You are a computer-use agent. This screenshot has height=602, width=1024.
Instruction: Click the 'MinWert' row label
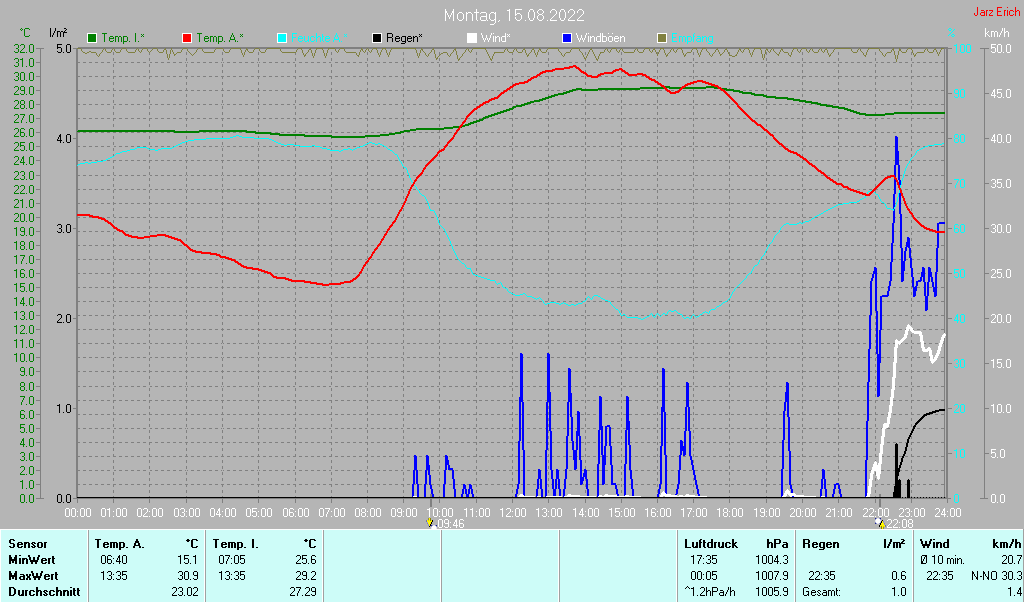31,560
